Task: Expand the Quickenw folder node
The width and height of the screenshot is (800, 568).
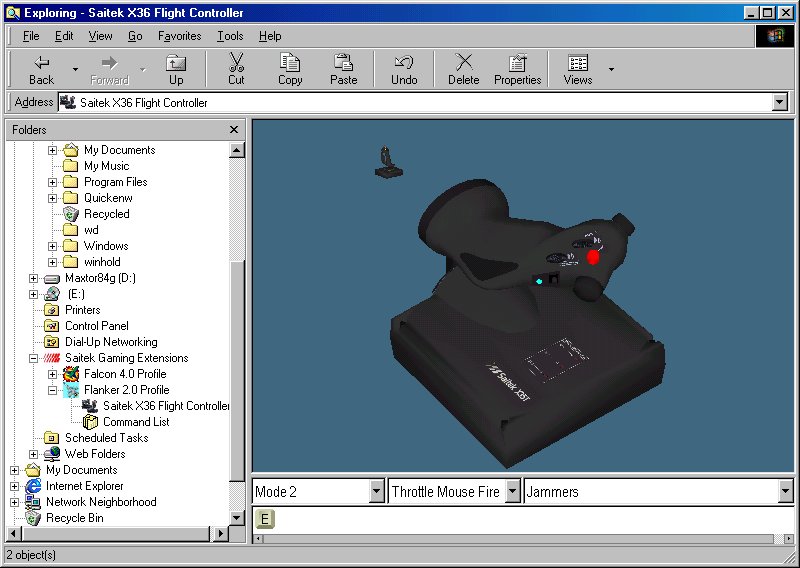Action: coord(52,198)
